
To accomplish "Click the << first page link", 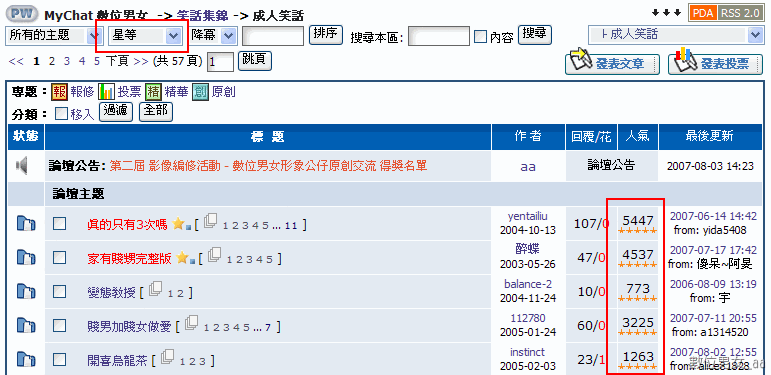I will coord(16,61).
